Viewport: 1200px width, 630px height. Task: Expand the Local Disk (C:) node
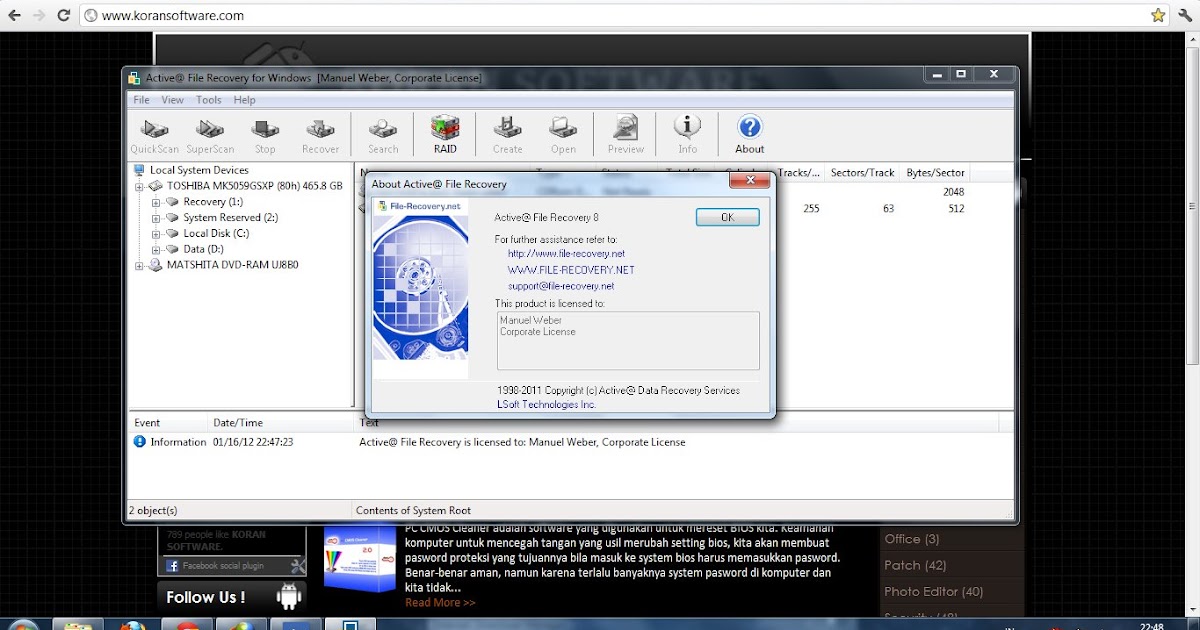tap(156, 235)
